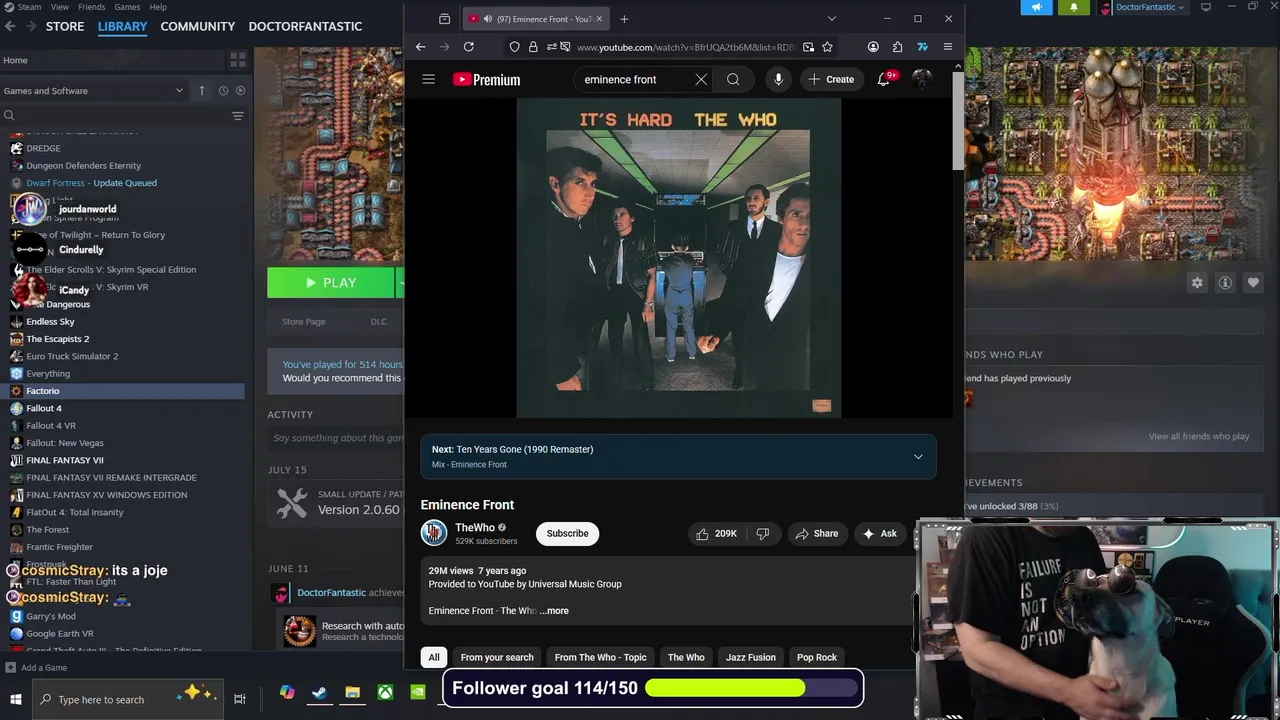1280x720 pixels.
Task: Switch to Steam COMMUNITY tab
Action: coord(198,26)
